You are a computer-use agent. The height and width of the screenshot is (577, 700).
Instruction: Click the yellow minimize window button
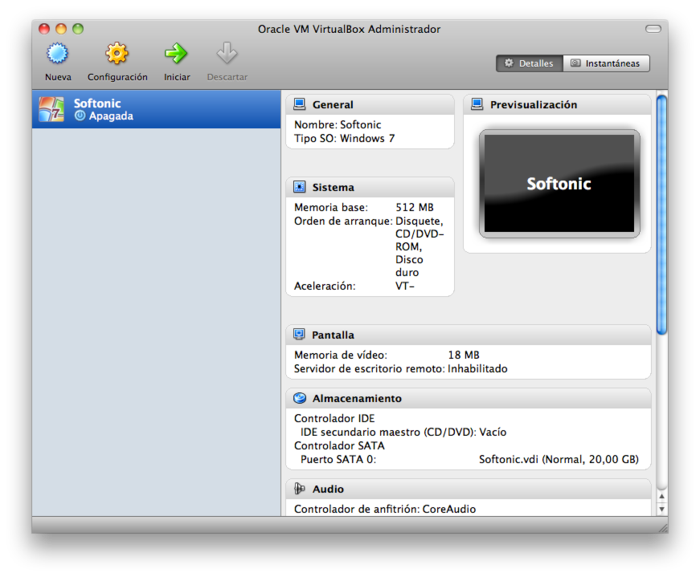[x=61, y=29]
